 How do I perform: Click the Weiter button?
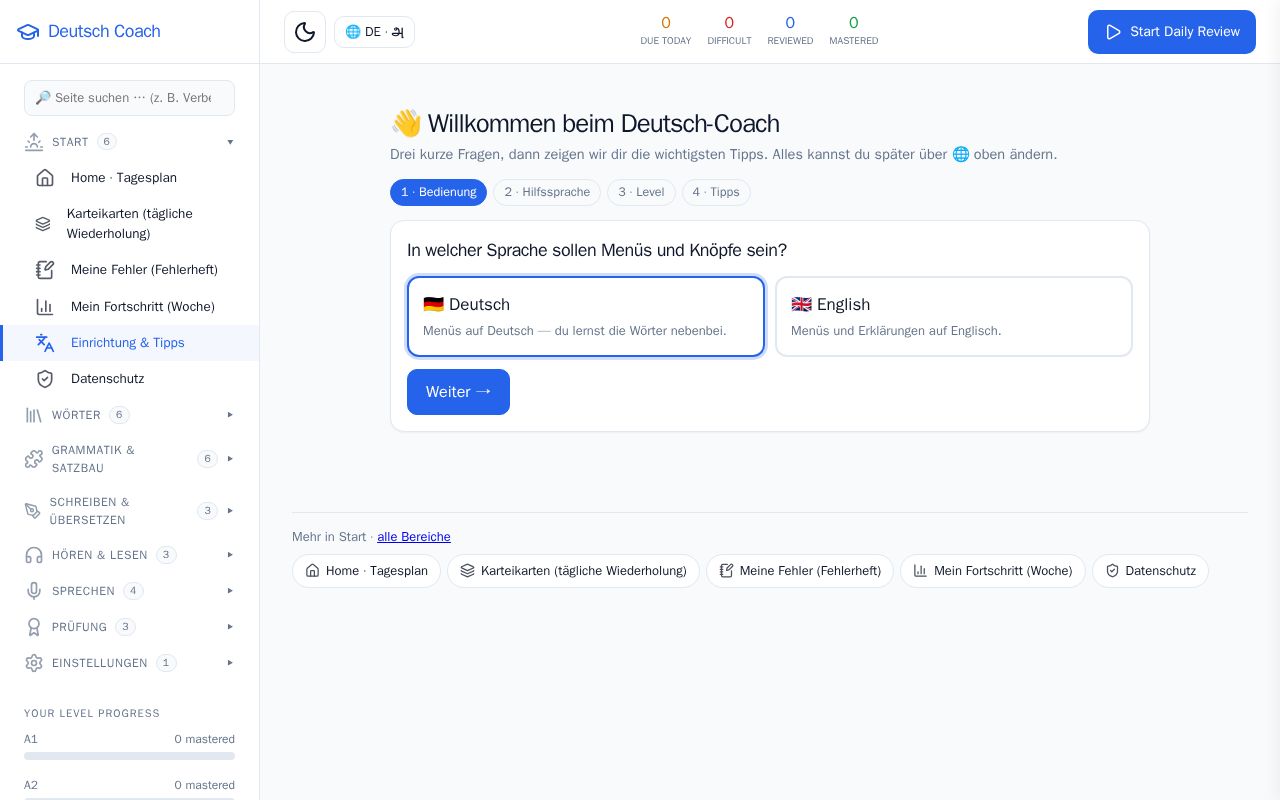coord(458,392)
